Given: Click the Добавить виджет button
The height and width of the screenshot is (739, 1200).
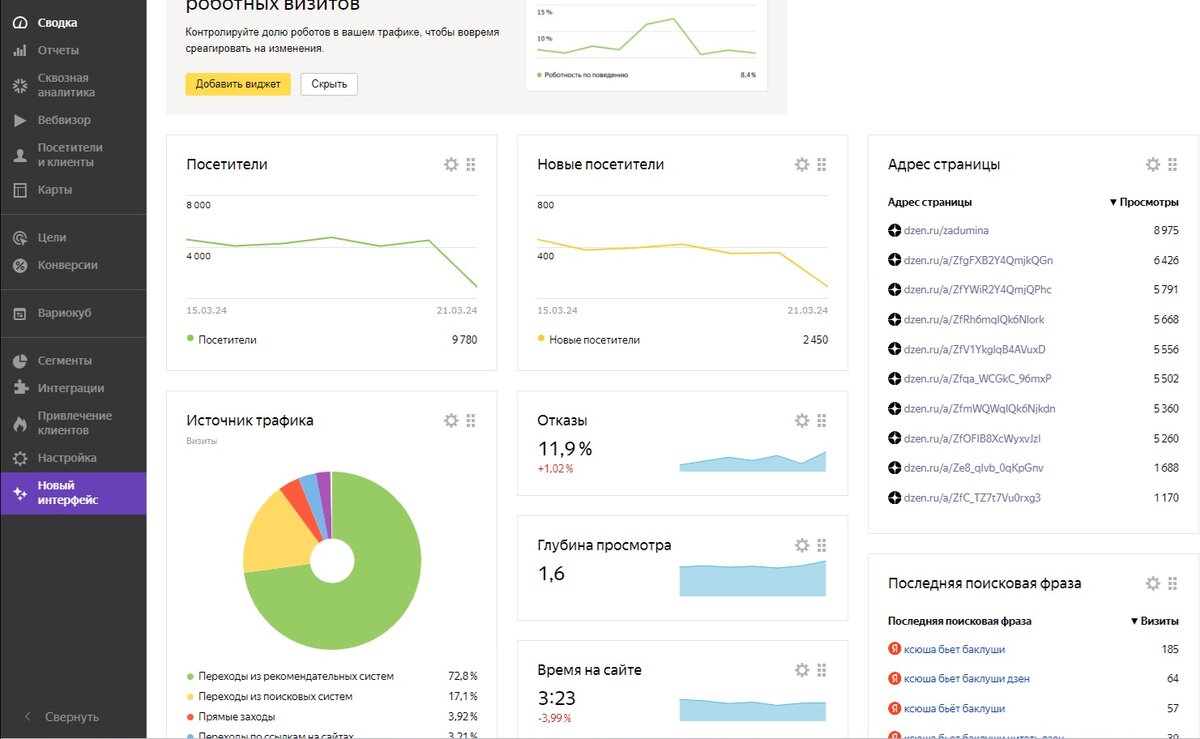Looking at the screenshot, I should click(238, 84).
